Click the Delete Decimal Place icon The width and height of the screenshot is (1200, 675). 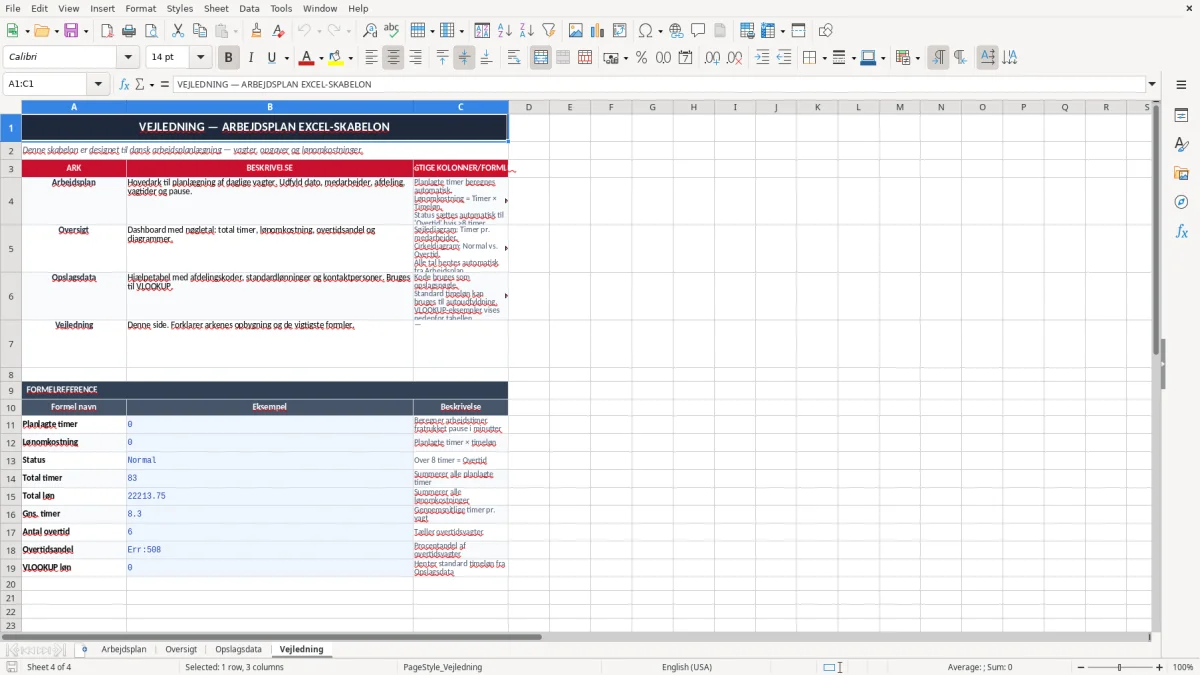coord(735,58)
